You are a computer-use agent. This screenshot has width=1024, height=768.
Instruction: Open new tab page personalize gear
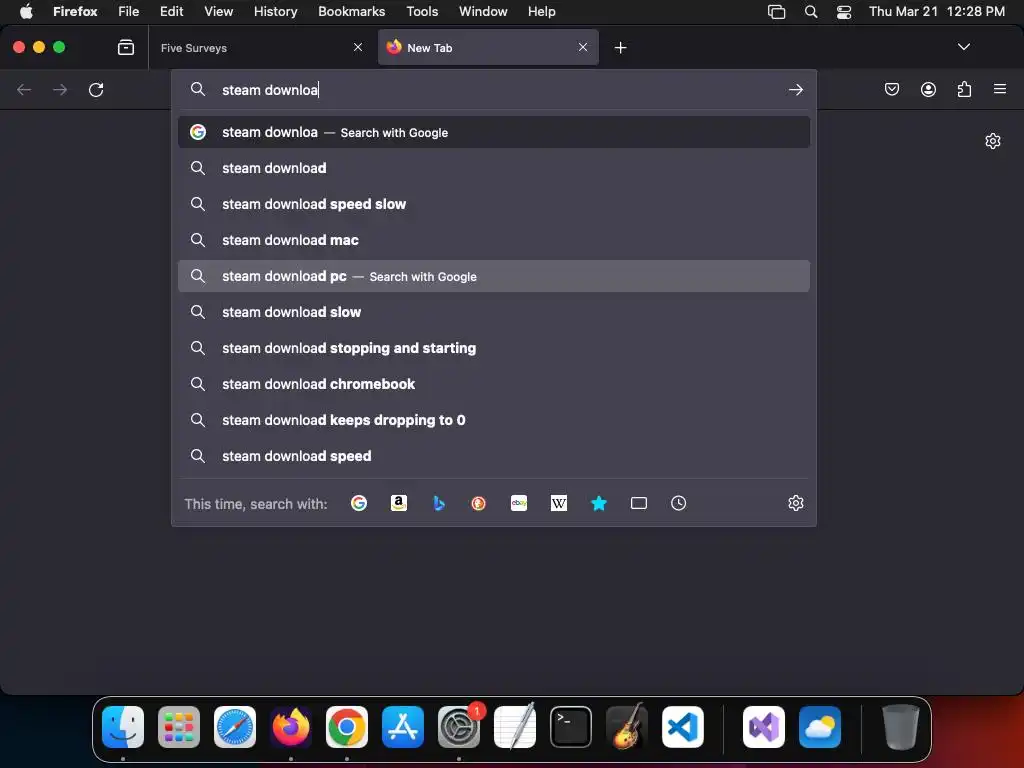[x=993, y=141]
